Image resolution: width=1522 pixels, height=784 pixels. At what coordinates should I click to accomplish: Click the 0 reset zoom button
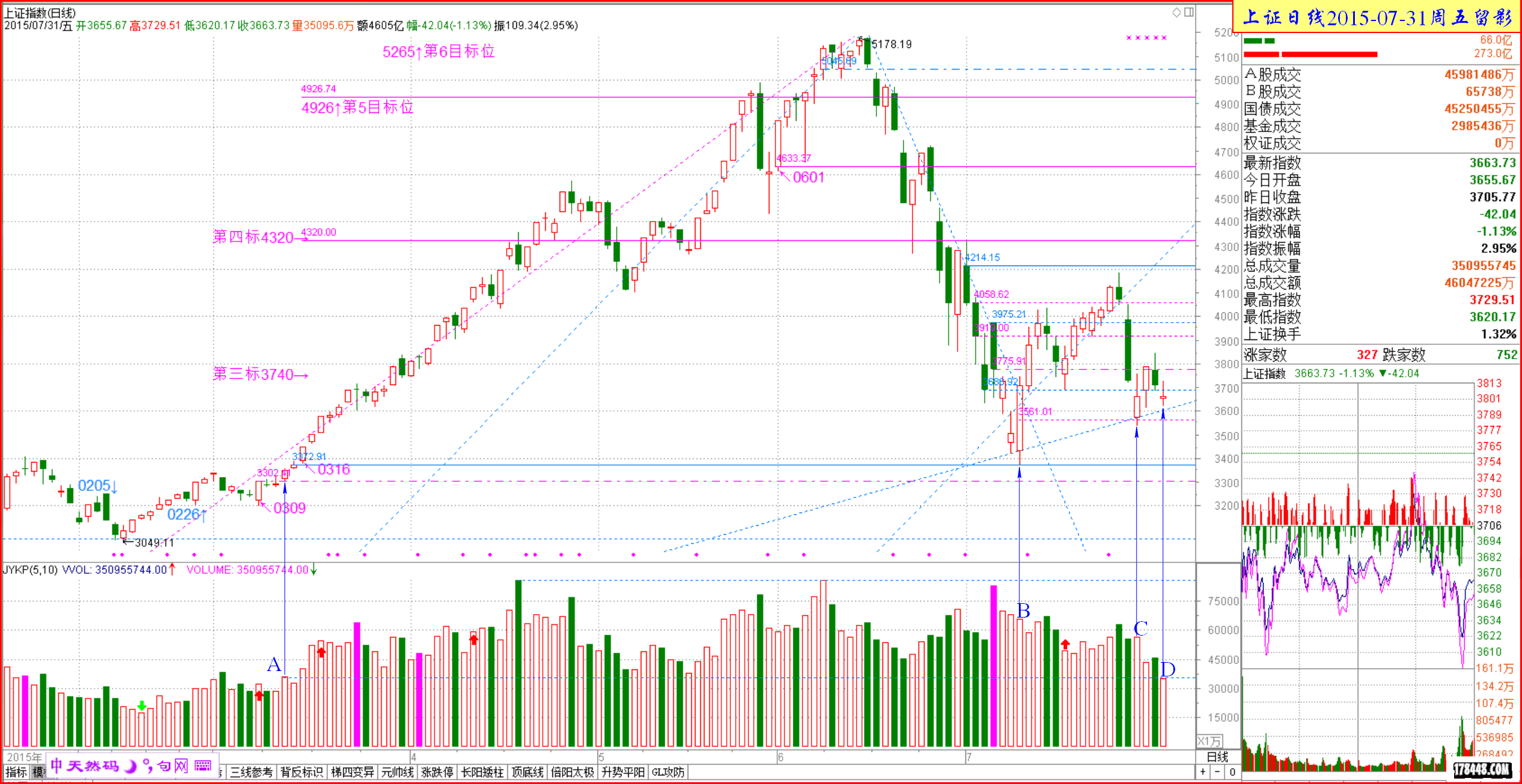[x=1232, y=772]
